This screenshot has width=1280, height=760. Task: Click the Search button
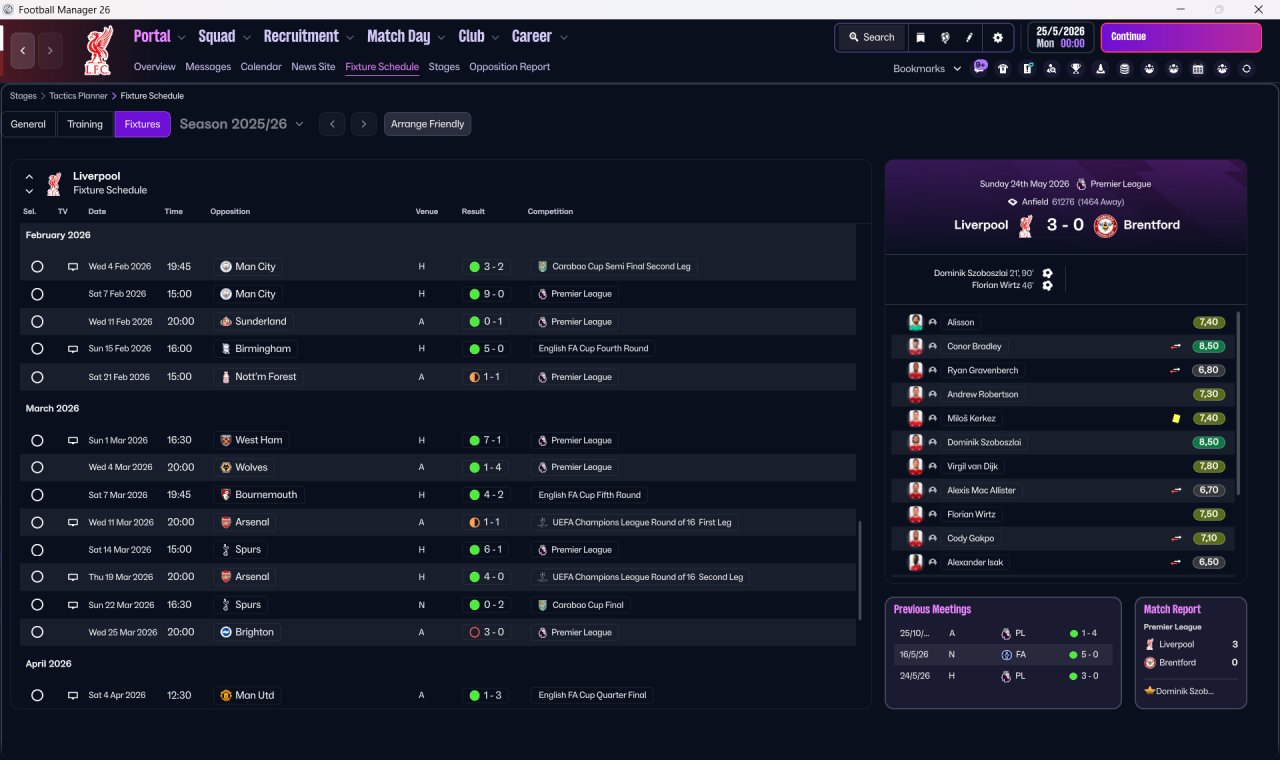[872, 38]
